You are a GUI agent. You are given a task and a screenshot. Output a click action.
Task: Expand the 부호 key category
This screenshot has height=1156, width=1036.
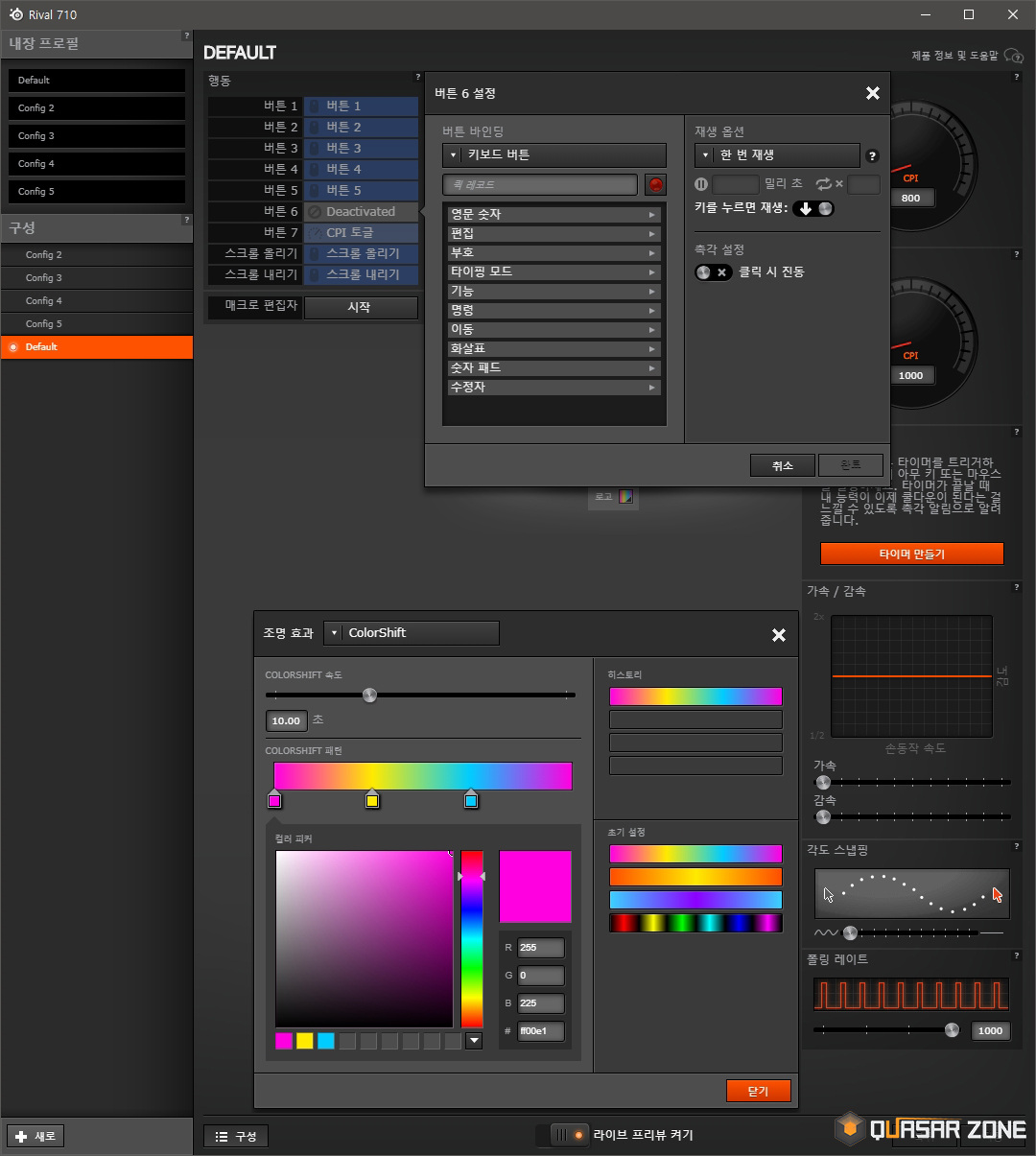(x=554, y=252)
